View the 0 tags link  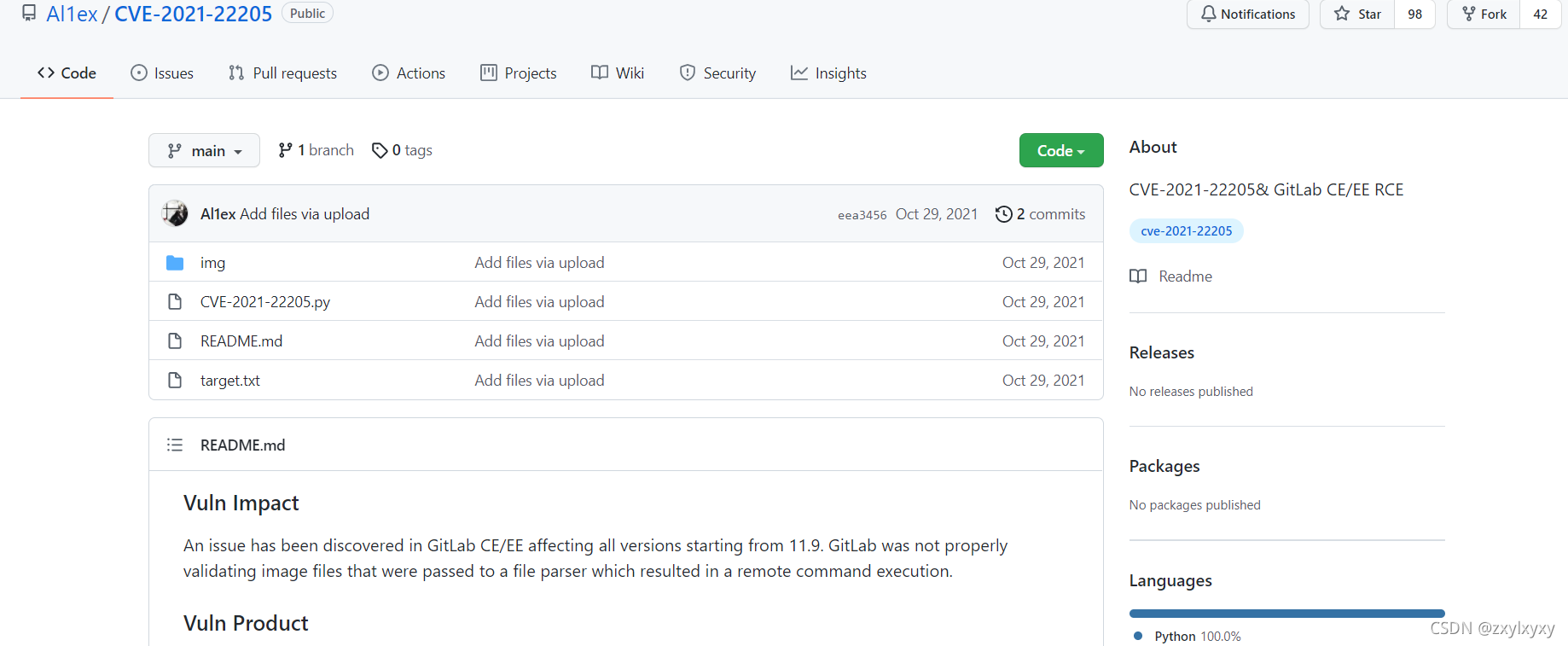(x=402, y=150)
